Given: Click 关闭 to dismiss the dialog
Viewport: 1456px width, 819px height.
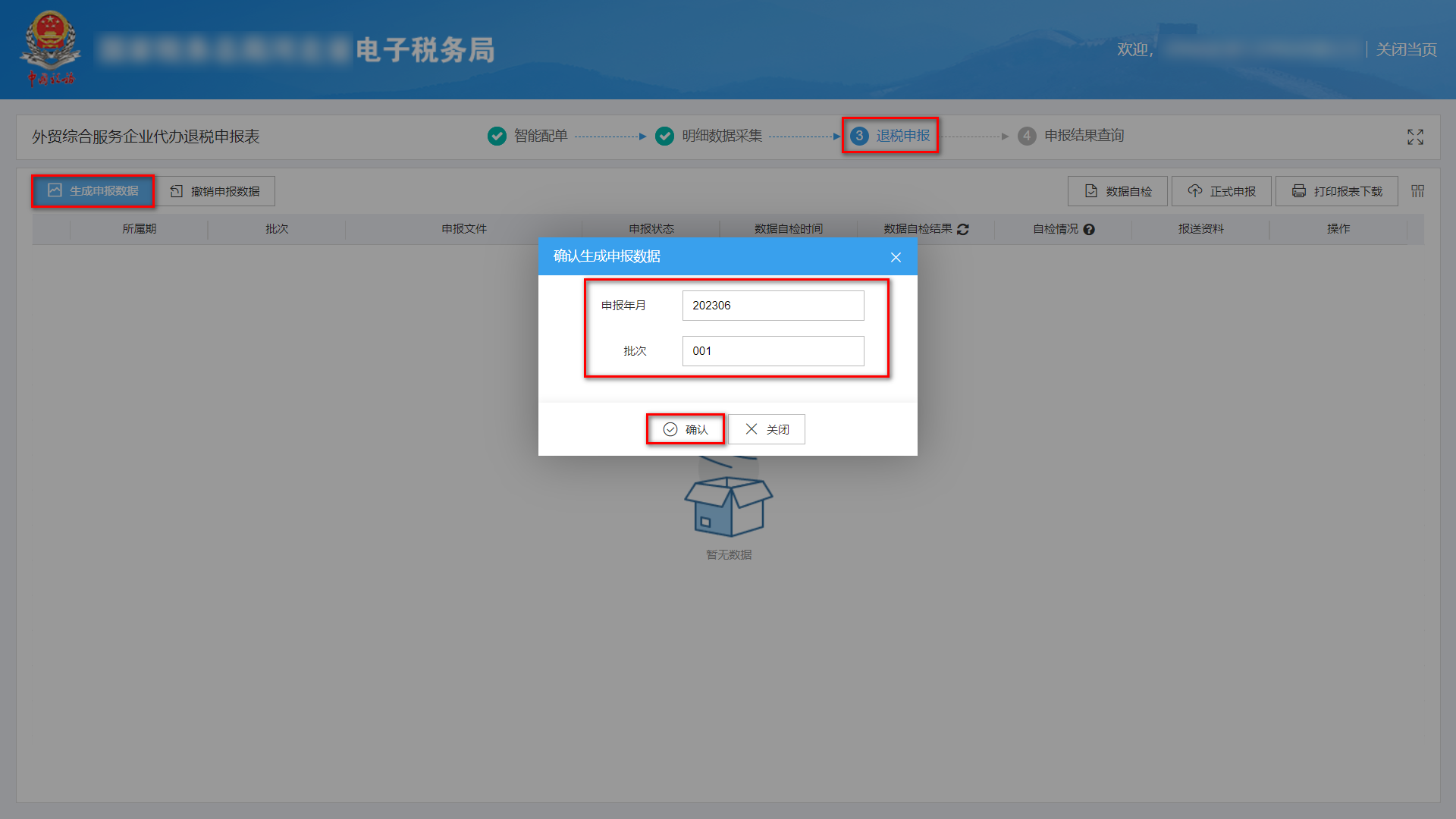Looking at the screenshot, I should (767, 429).
